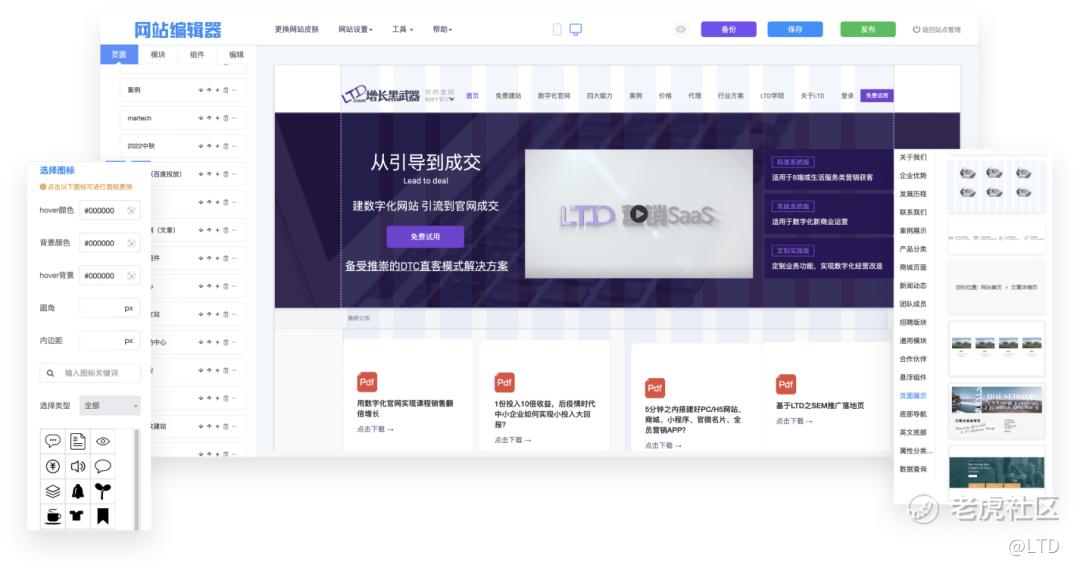Click the 内边距 px input field
This screenshot has height=571, width=1080.
coord(110,340)
